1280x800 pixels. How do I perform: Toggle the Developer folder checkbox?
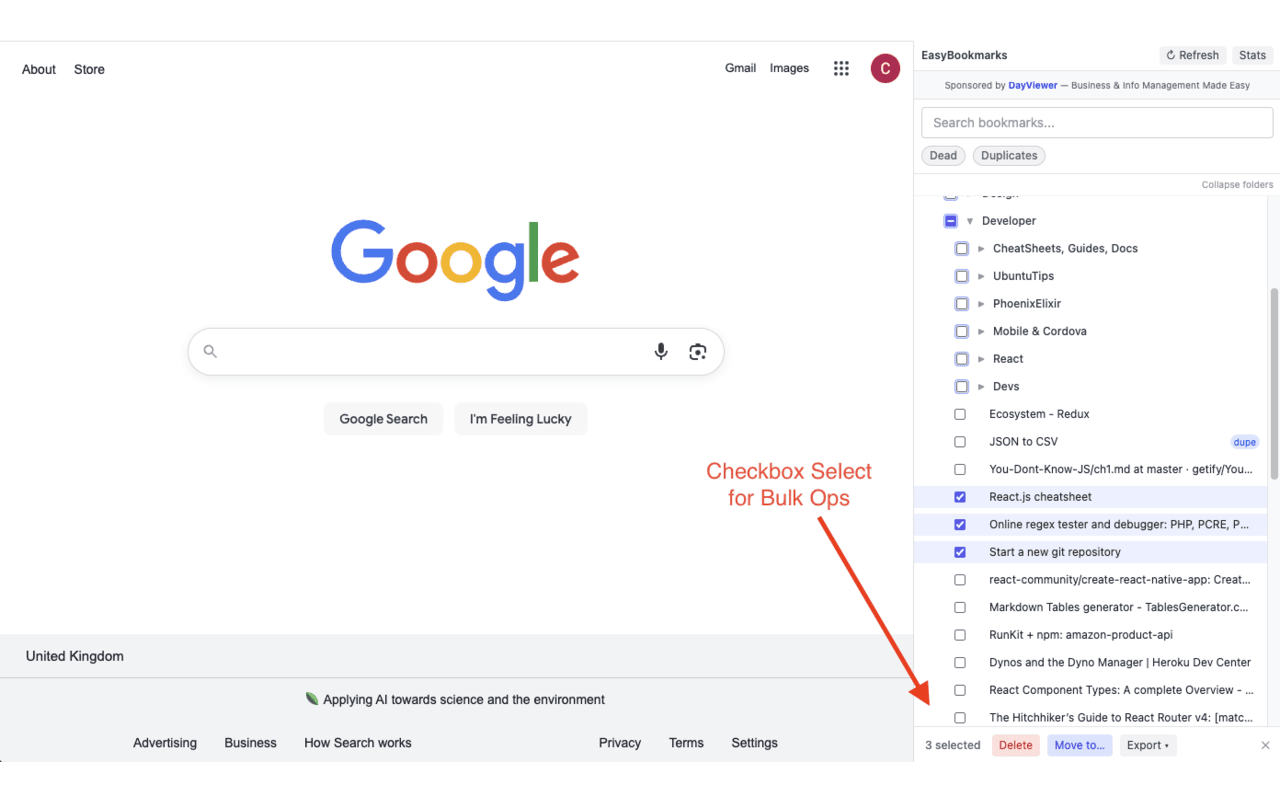(x=951, y=221)
